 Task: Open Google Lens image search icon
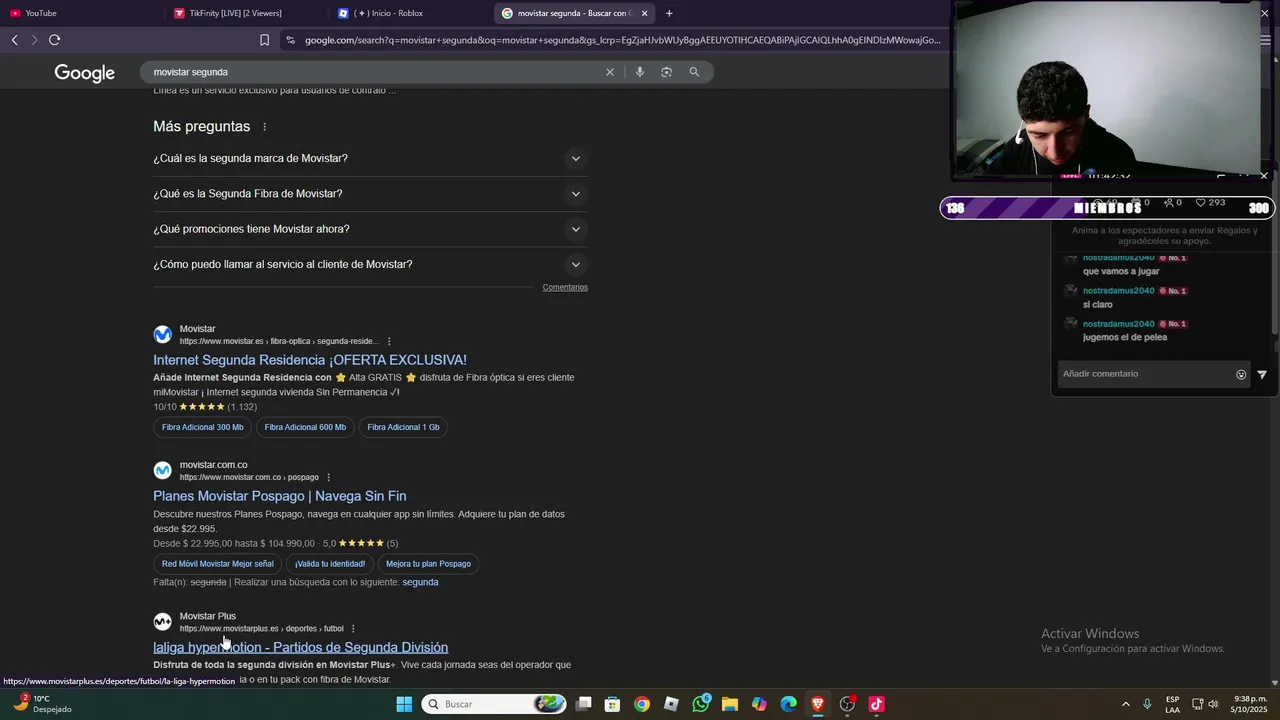point(666,72)
